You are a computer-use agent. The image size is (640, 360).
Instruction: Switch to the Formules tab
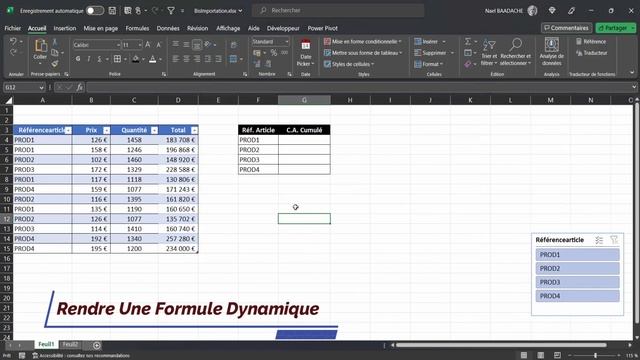point(137,28)
